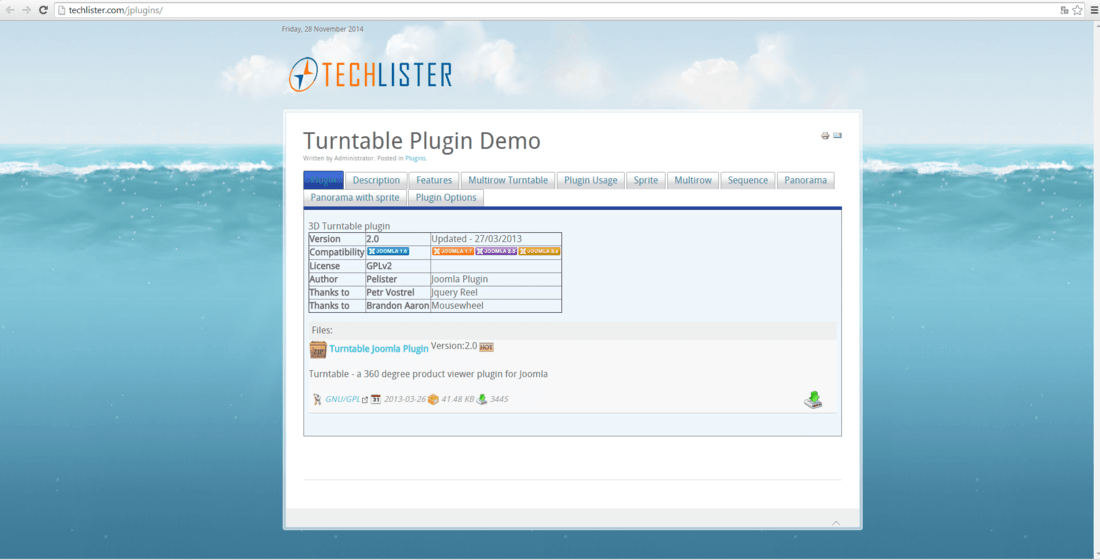Click the 'Friday, 28 November 2014' date
This screenshot has height=560, width=1100.
(323, 29)
